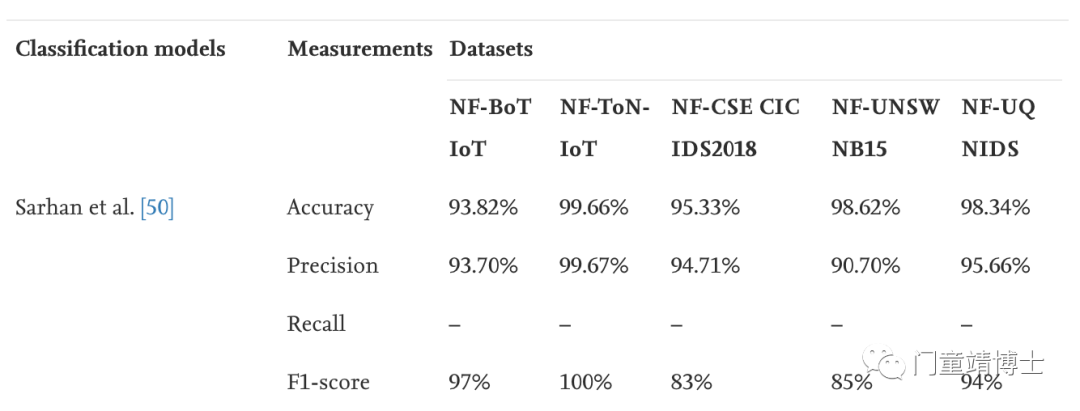Screen dimensions: 1080x411
Task: Select the Classification models column header
Action: coord(121,49)
